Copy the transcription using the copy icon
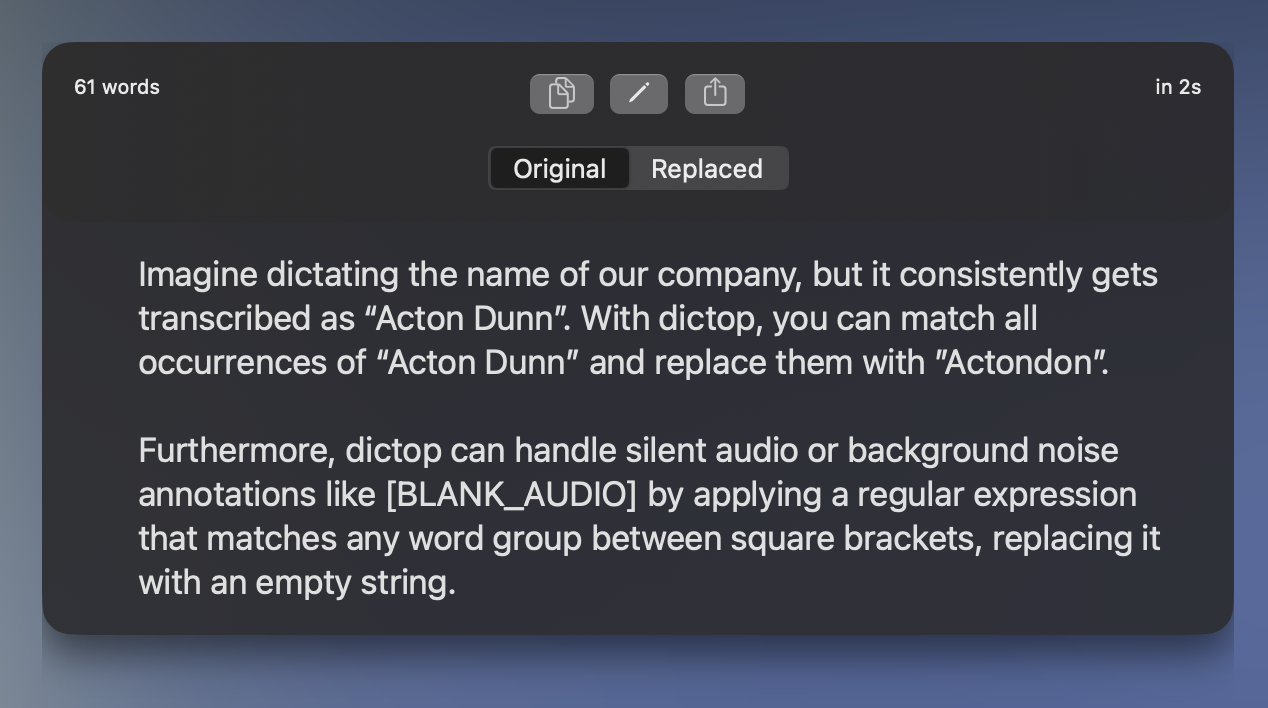This screenshot has width=1268, height=708. [561, 94]
